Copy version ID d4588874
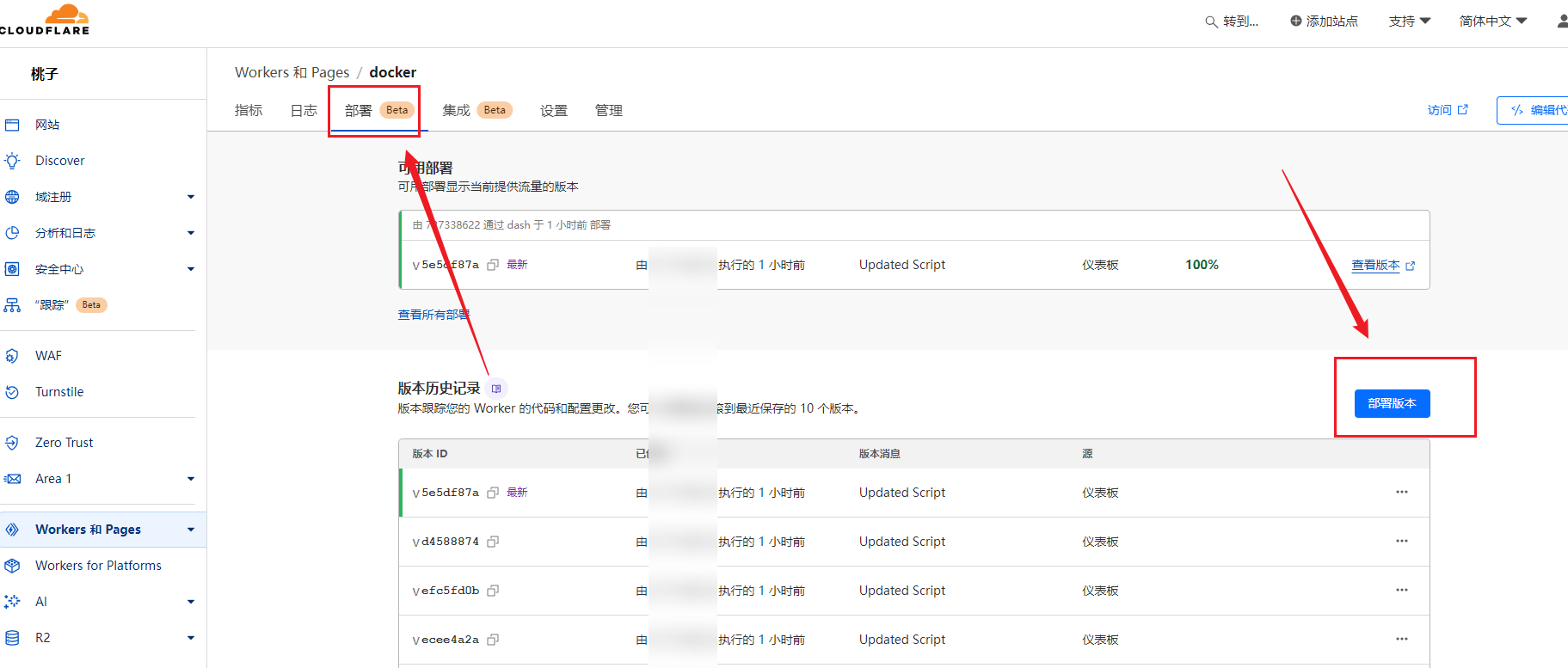The image size is (1568, 668). tap(493, 542)
